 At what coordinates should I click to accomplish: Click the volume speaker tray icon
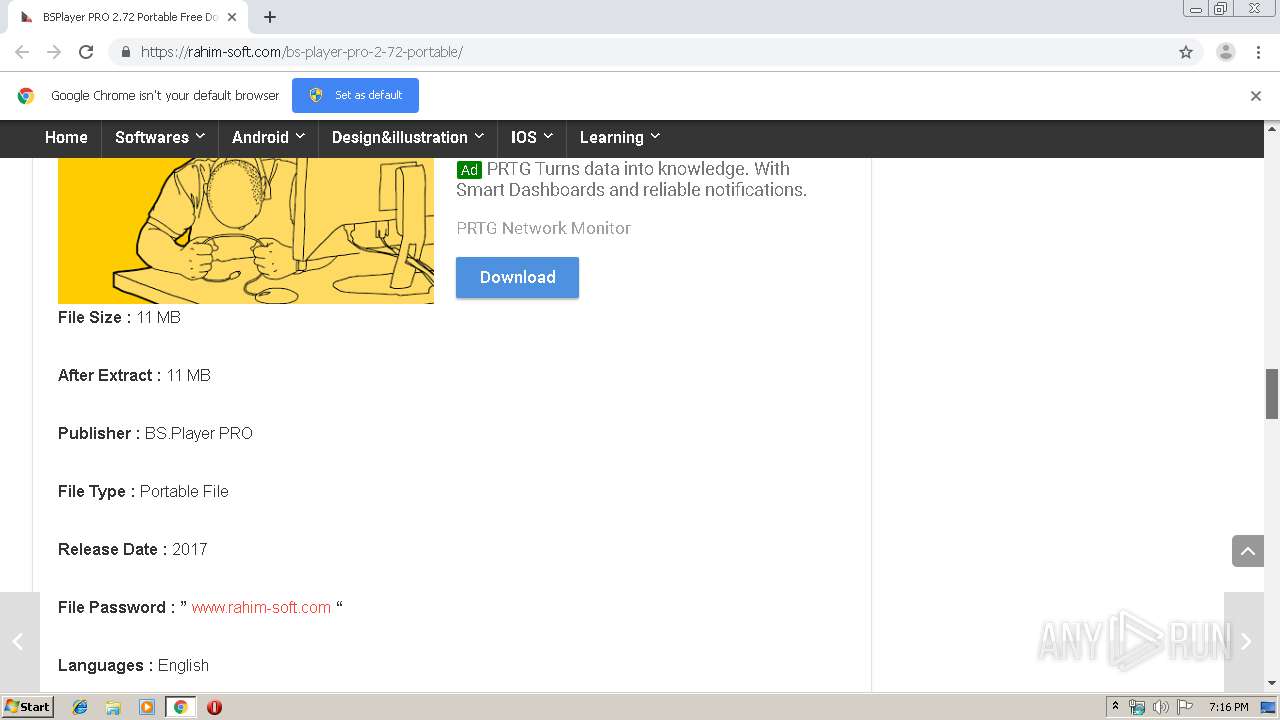1161,707
